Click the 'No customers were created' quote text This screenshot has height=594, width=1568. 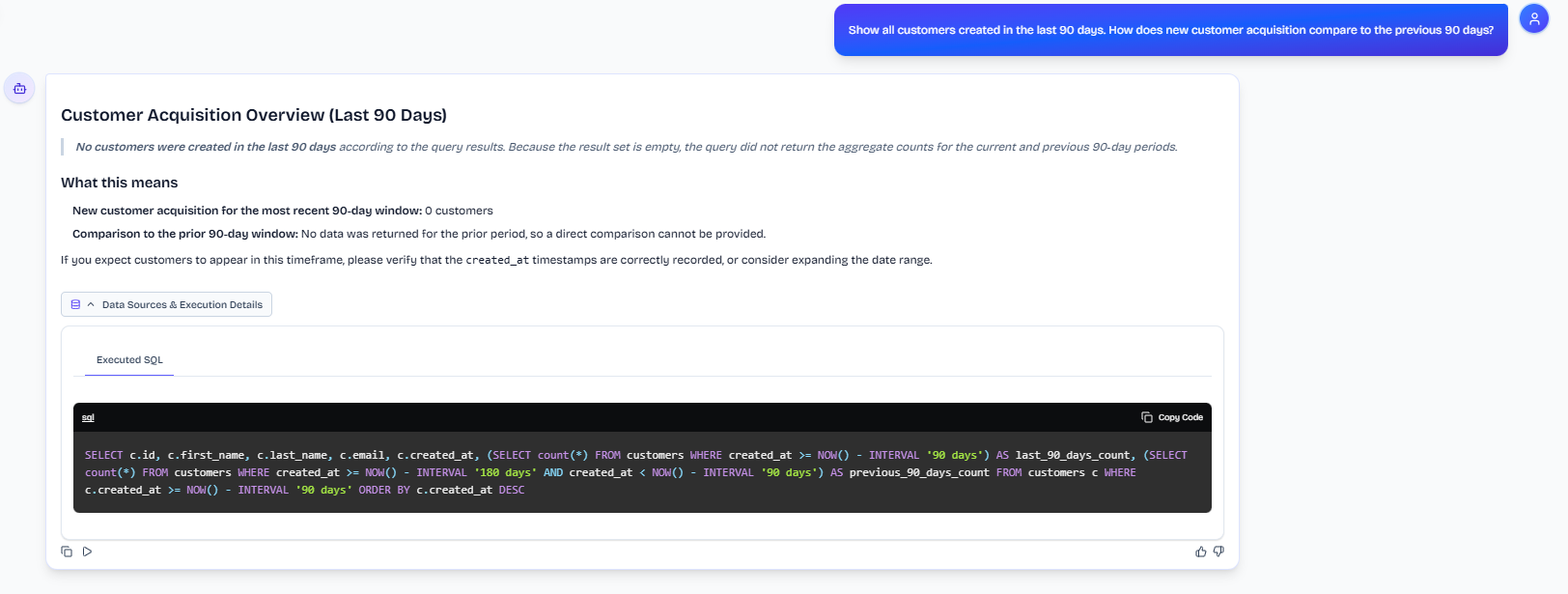[627, 147]
